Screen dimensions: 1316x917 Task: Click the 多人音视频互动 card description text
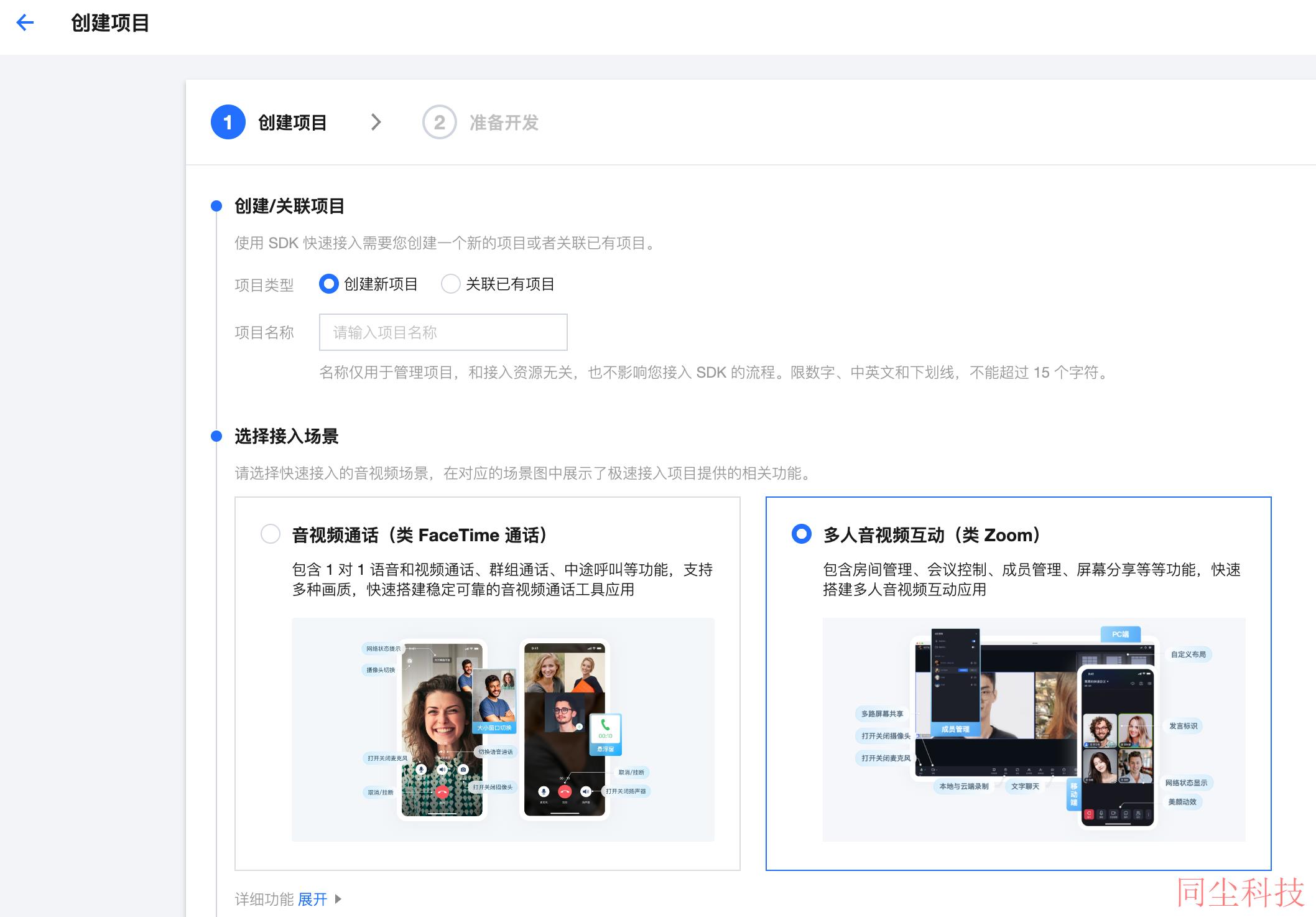1032,579
